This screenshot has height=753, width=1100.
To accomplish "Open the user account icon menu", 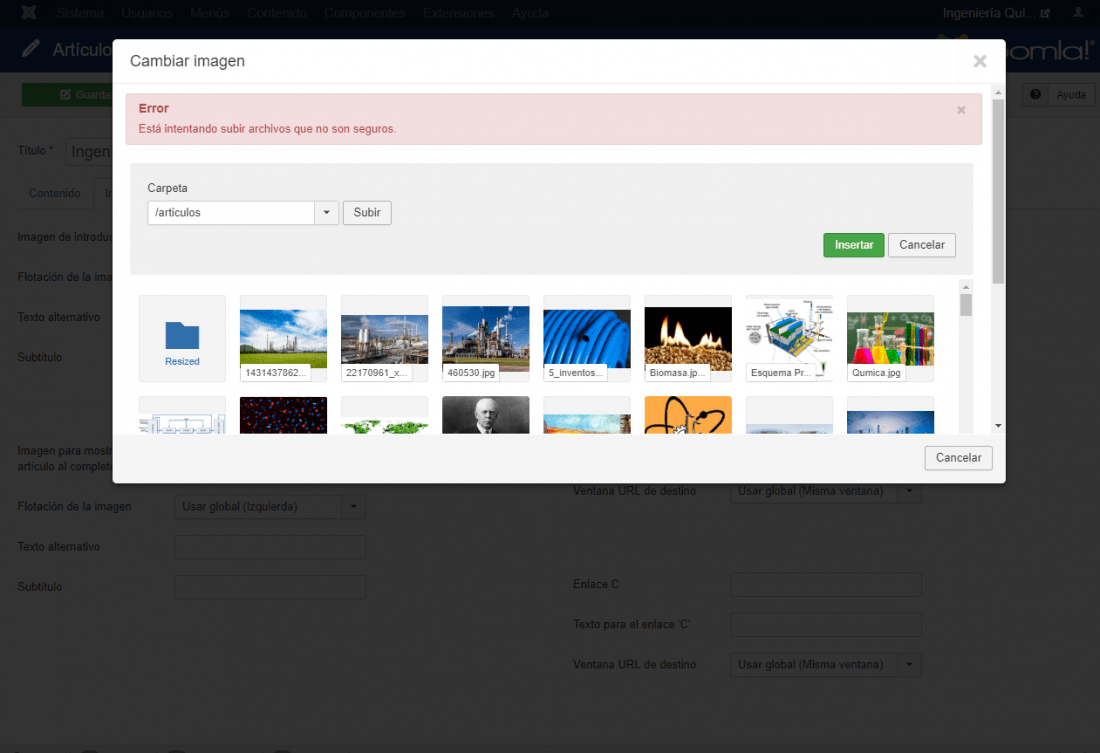I will (1078, 13).
